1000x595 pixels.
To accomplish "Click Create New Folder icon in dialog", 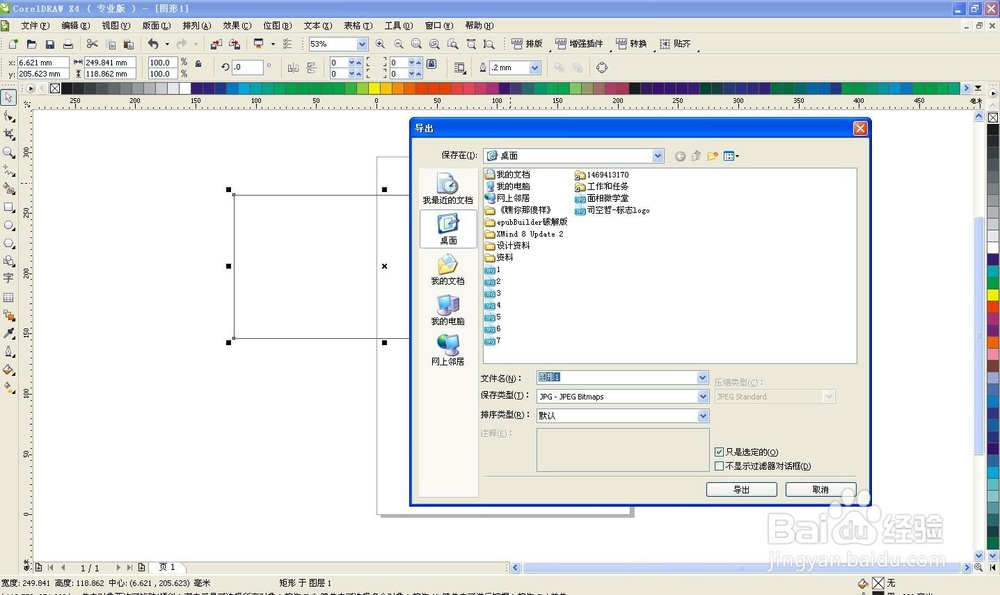I will click(712, 156).
